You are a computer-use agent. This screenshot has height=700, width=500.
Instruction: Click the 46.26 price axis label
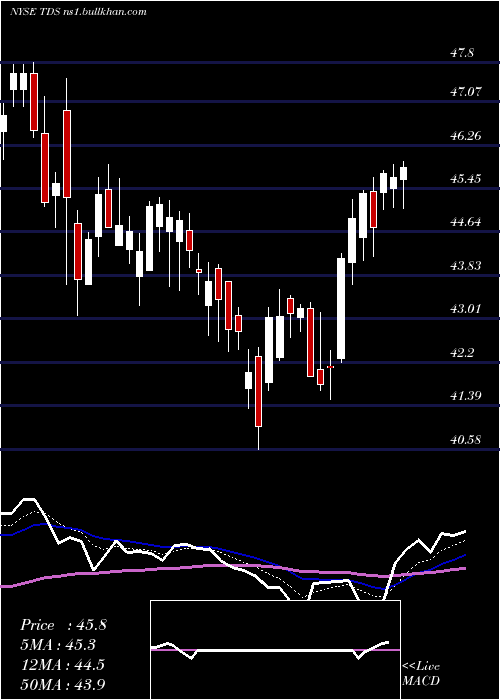coord(466,136)
